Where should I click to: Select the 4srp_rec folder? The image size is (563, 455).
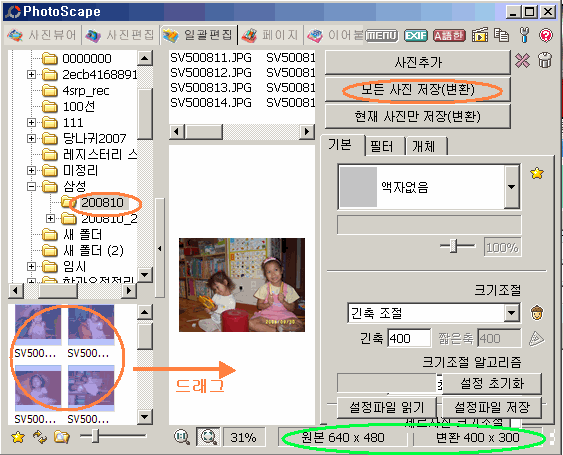(x=86, y=90)
